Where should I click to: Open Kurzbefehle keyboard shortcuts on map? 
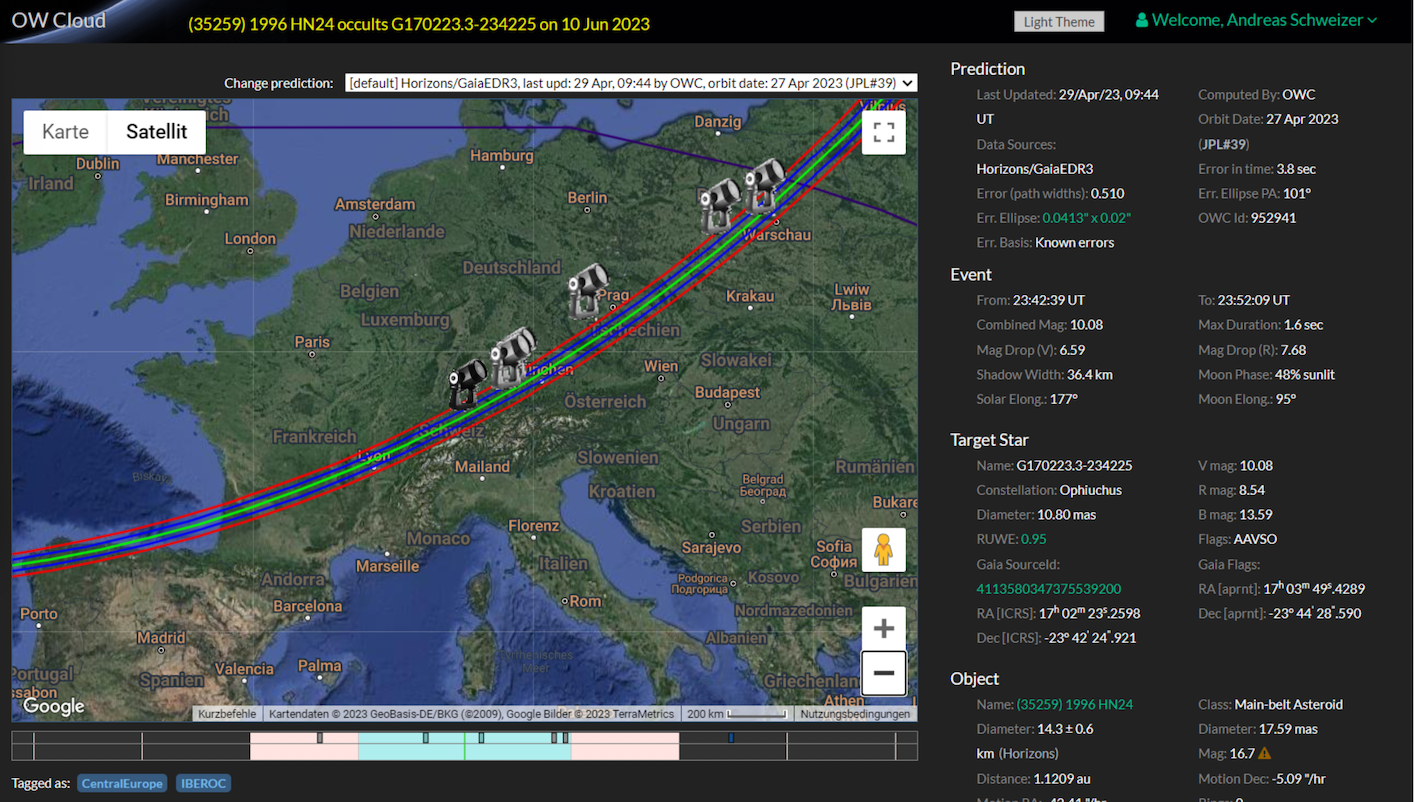pos(227,714)
